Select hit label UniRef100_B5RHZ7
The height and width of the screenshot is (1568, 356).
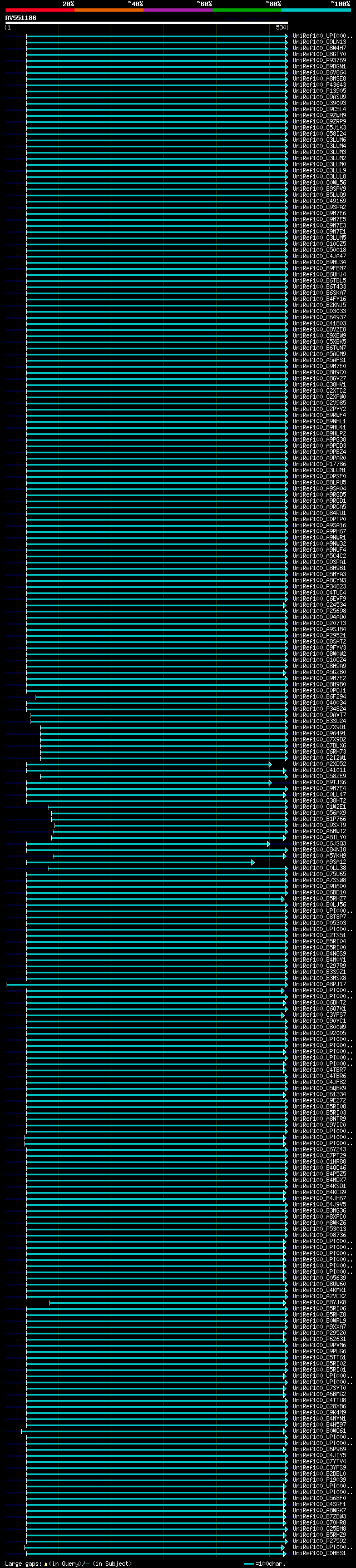click(319, 898)
